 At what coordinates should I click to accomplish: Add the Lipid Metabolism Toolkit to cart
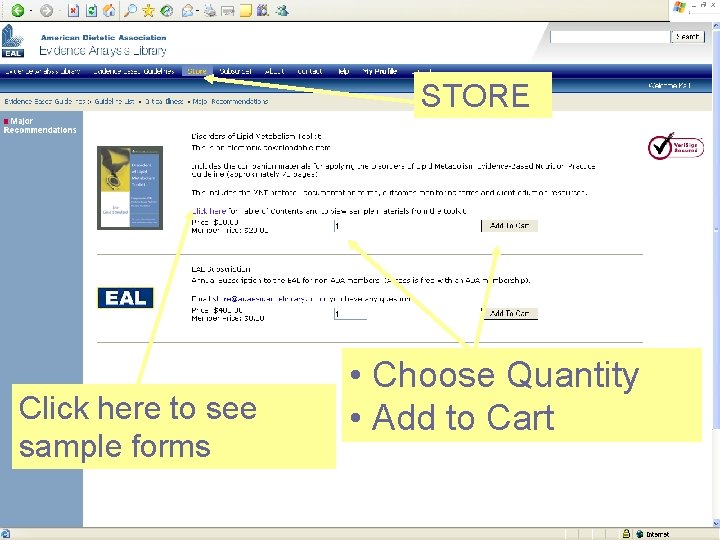[x=509, y=226]
